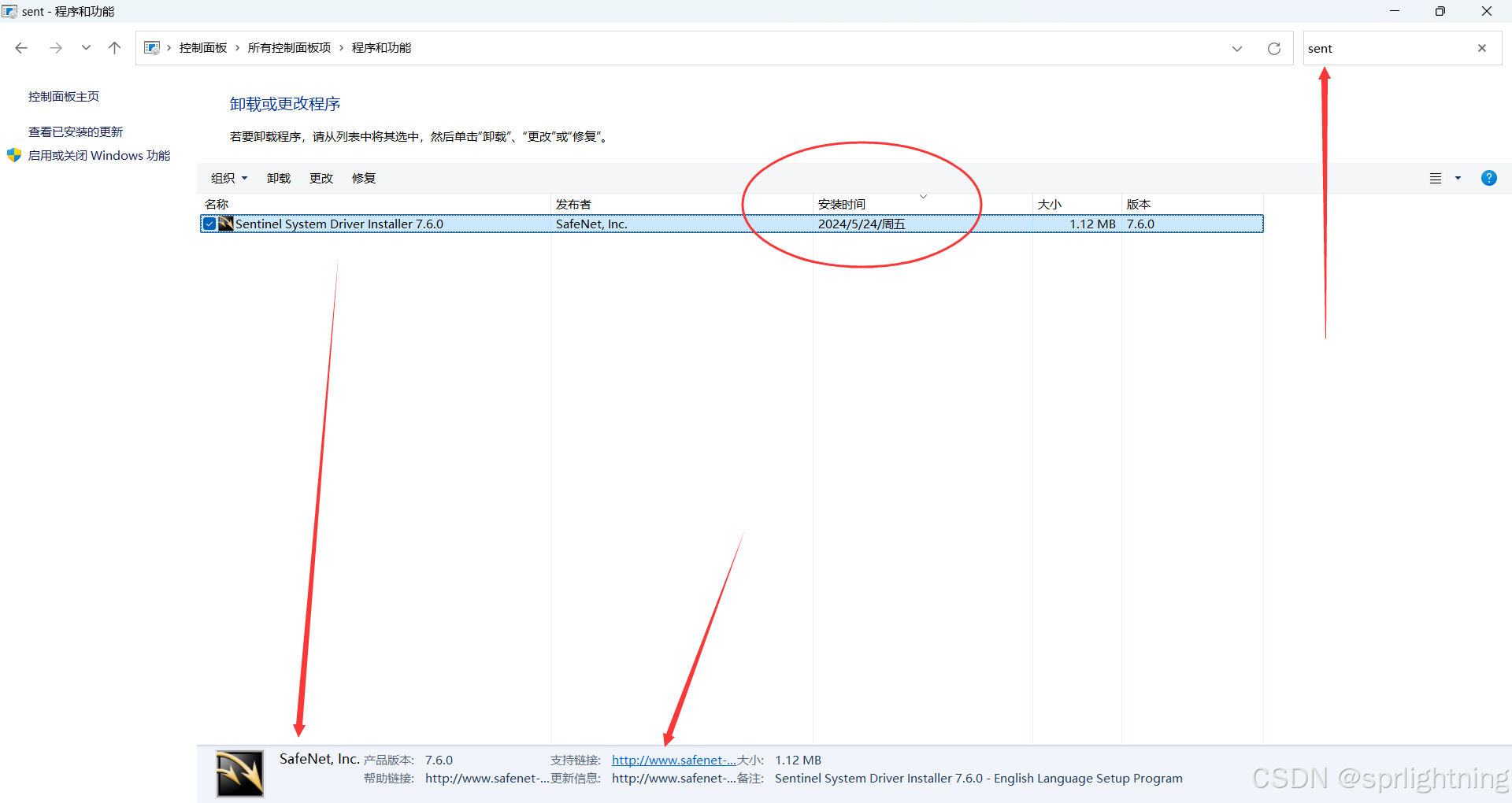Sort by 安装时间 column header
The width and height of the screenshot is (1512, 803).
pos(922,204)
